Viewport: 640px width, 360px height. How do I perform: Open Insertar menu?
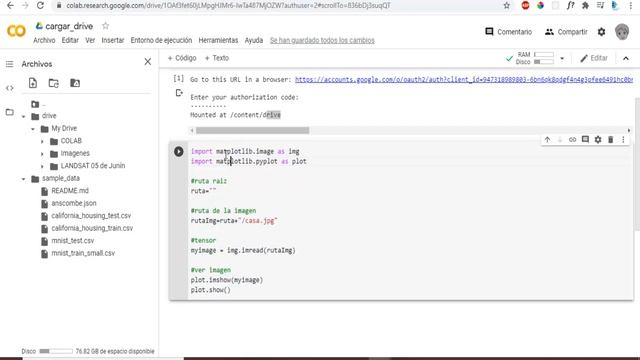click(113, 40)
